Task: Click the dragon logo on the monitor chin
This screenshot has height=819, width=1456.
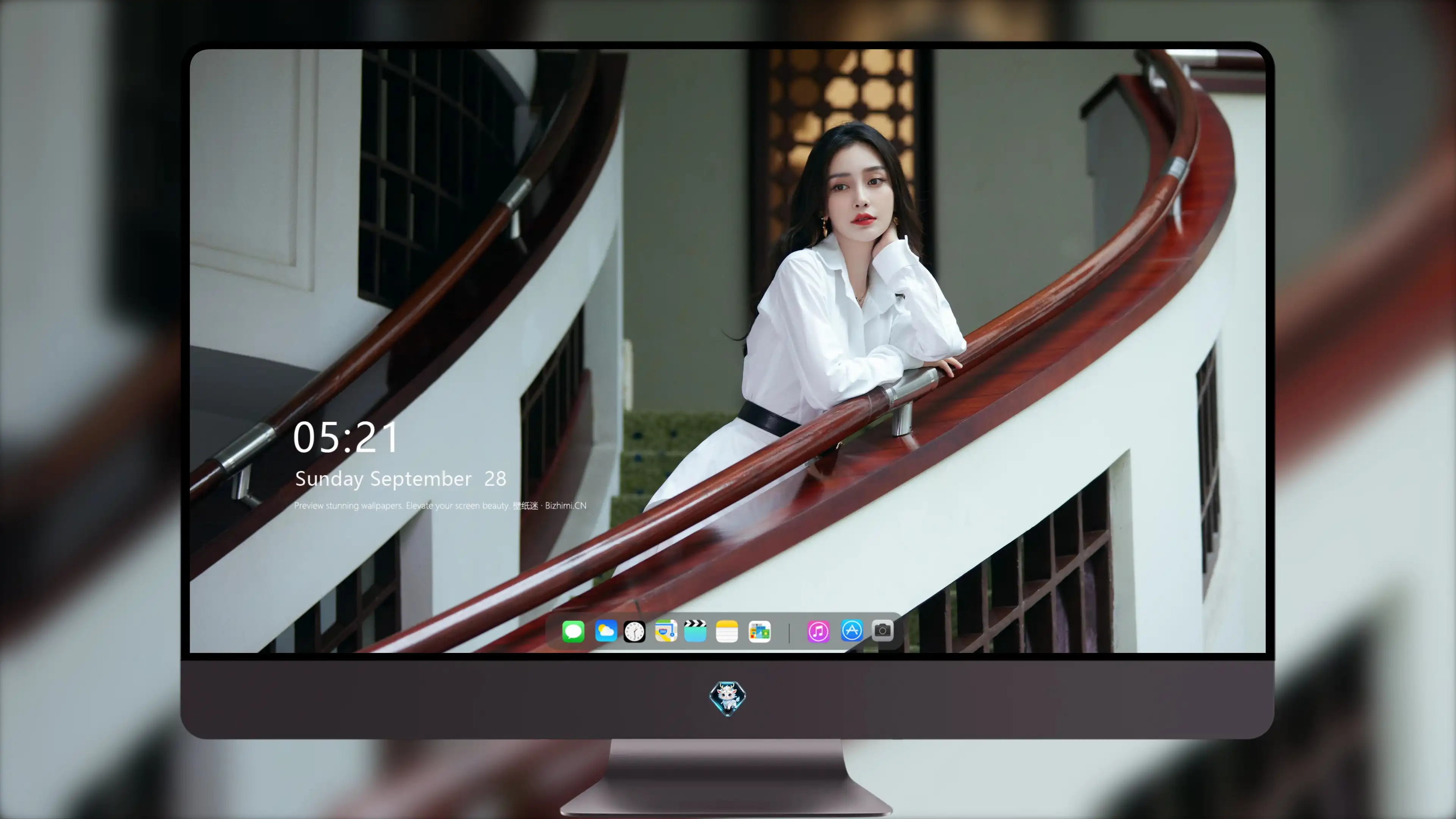Action: click(728, 698)
